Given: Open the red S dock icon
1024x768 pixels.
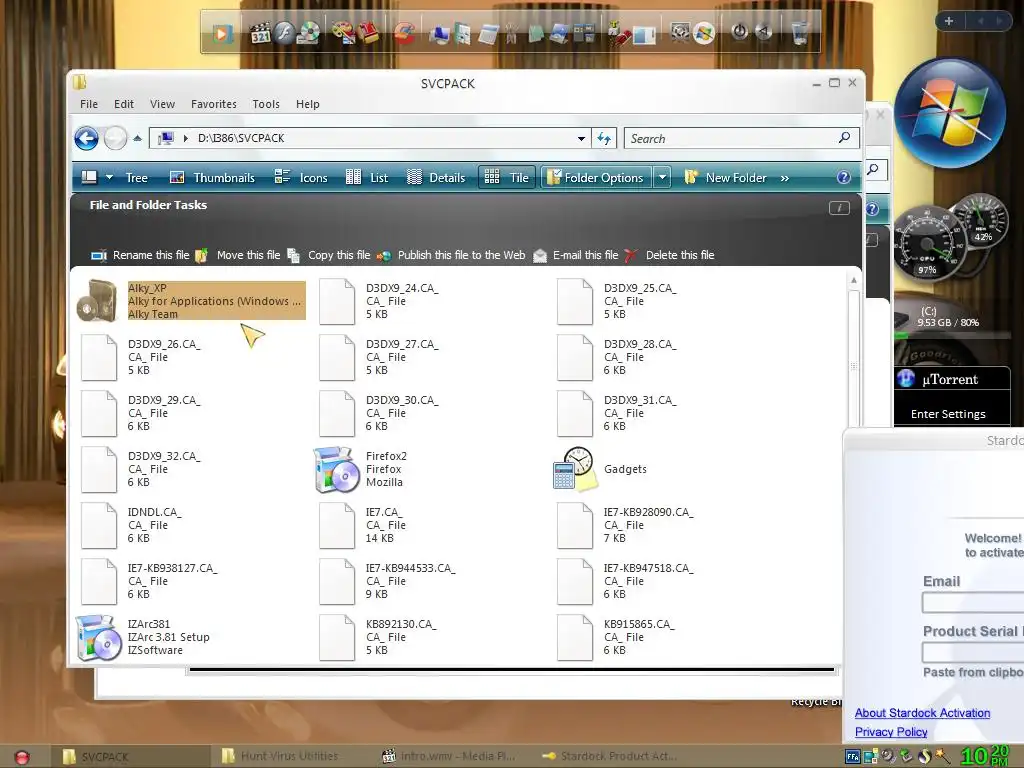Looking at the screenshot, I should pyautogui.click(x=404, y=33).
